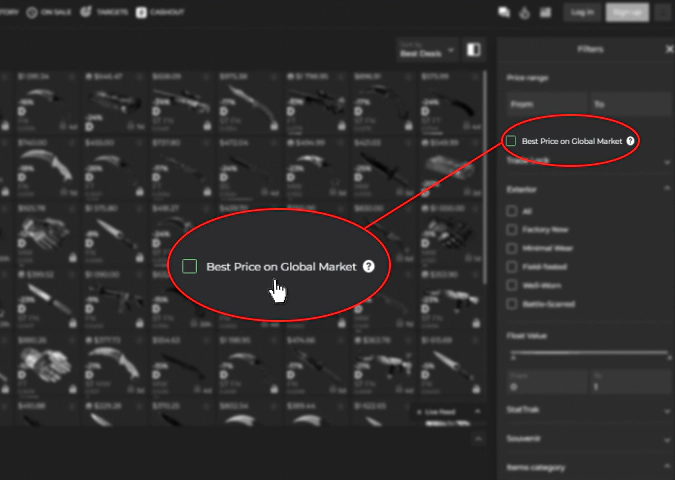Click the Float Value slider track

[x=588, y=353]
